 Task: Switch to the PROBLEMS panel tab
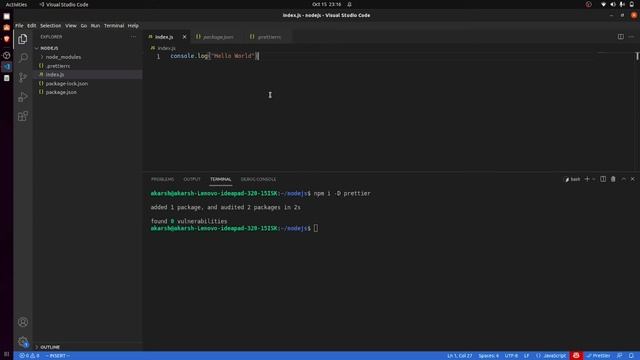click(162, 179)
